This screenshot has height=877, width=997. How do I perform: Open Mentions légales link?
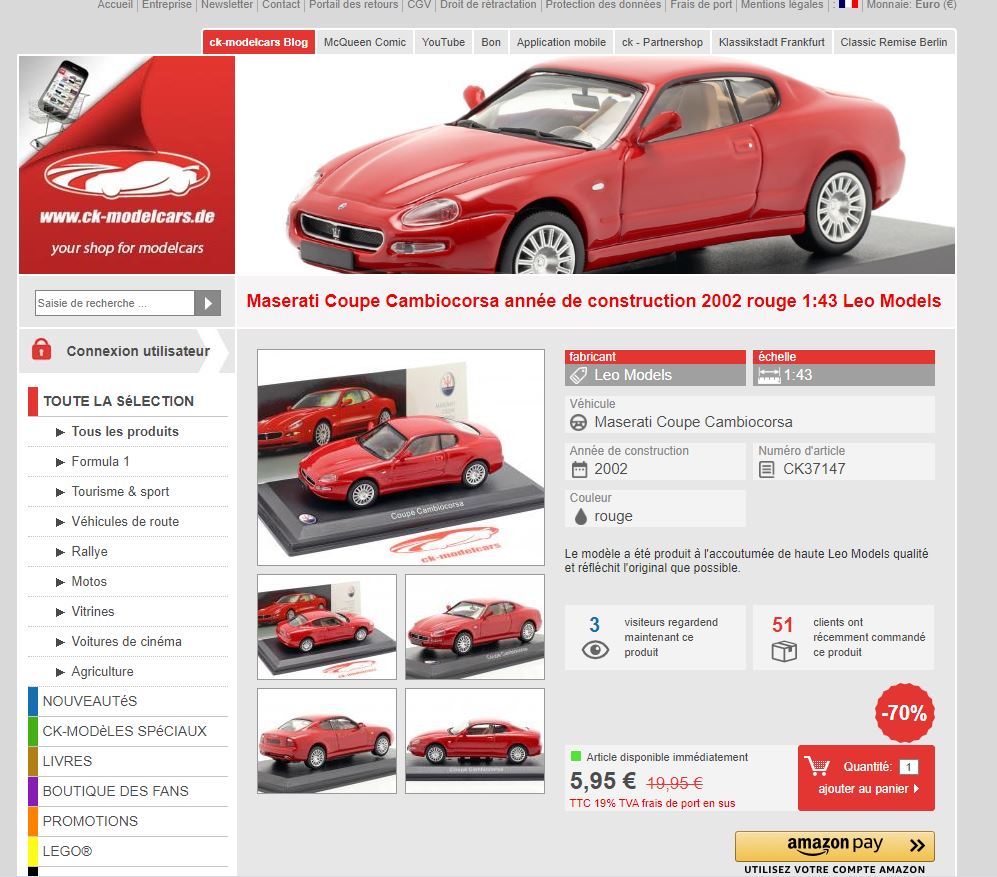coord(782,4)
